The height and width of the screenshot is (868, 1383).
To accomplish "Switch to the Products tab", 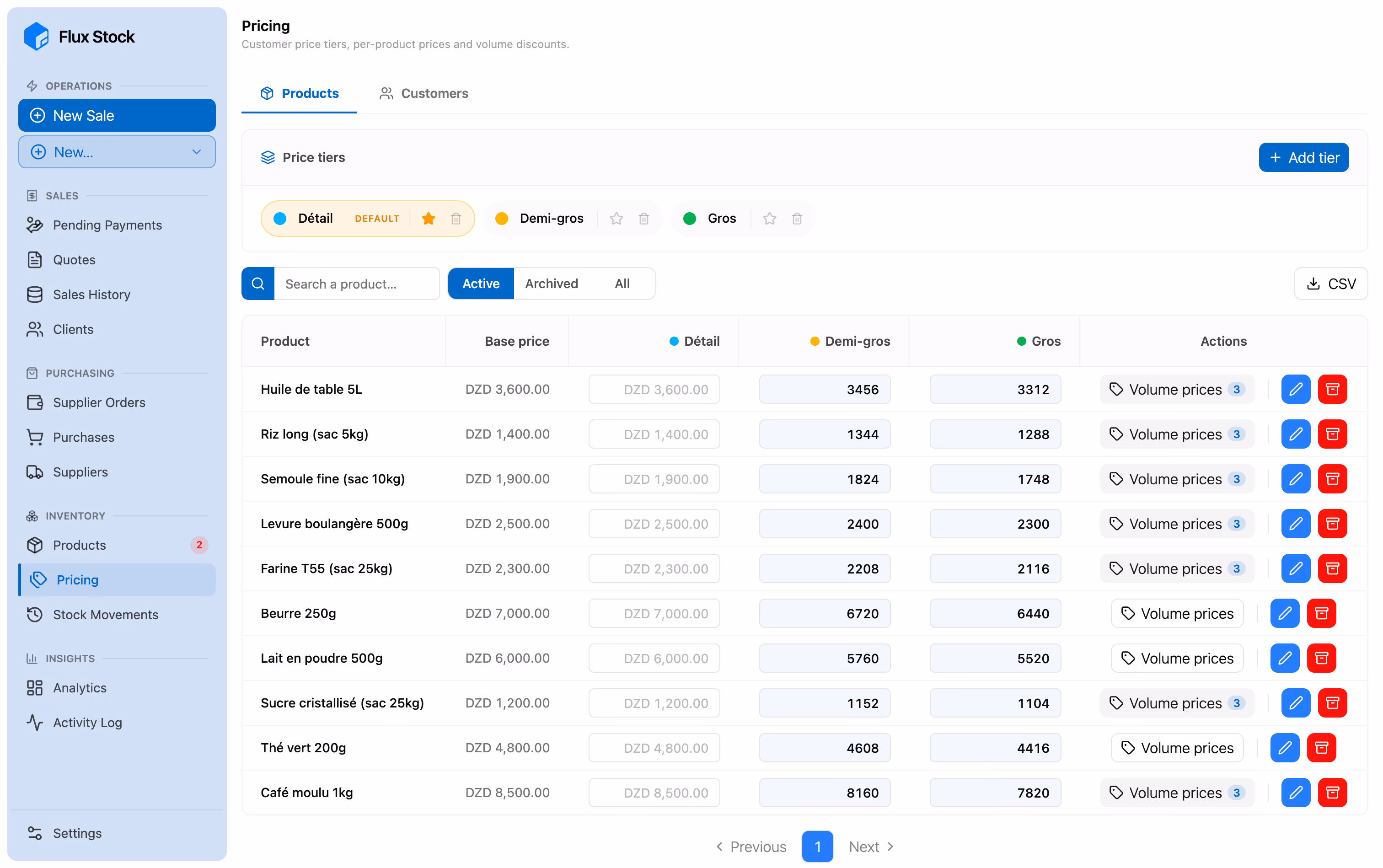I will click(299, 93).
